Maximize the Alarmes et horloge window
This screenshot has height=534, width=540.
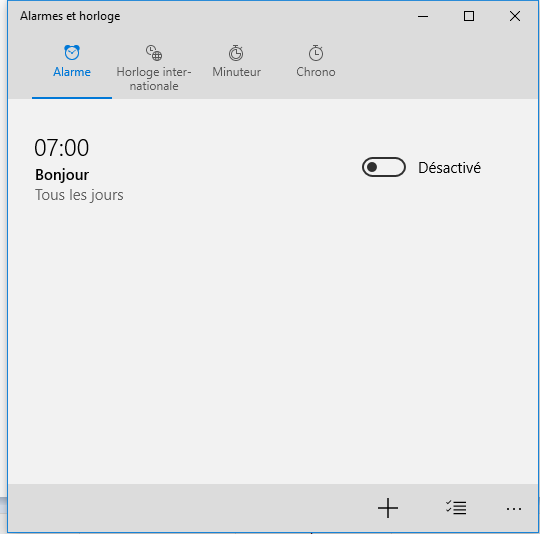click(469, 16)
